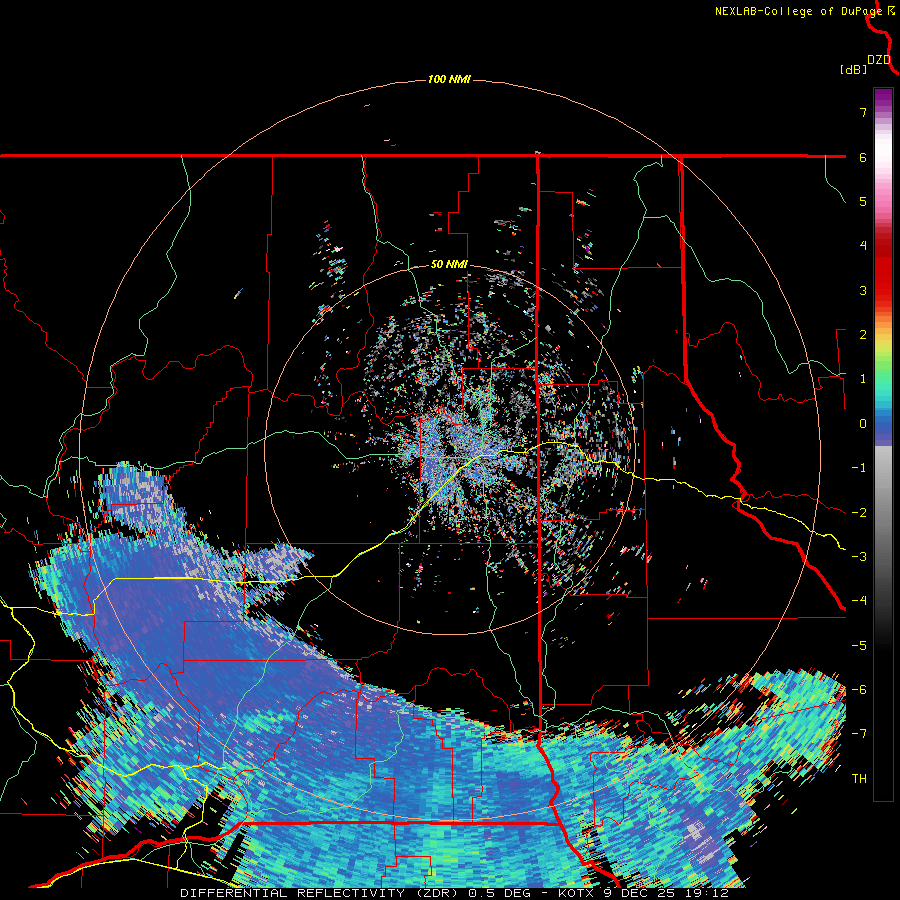
Task: Click the scale value -2
Action: coord(859,513)
